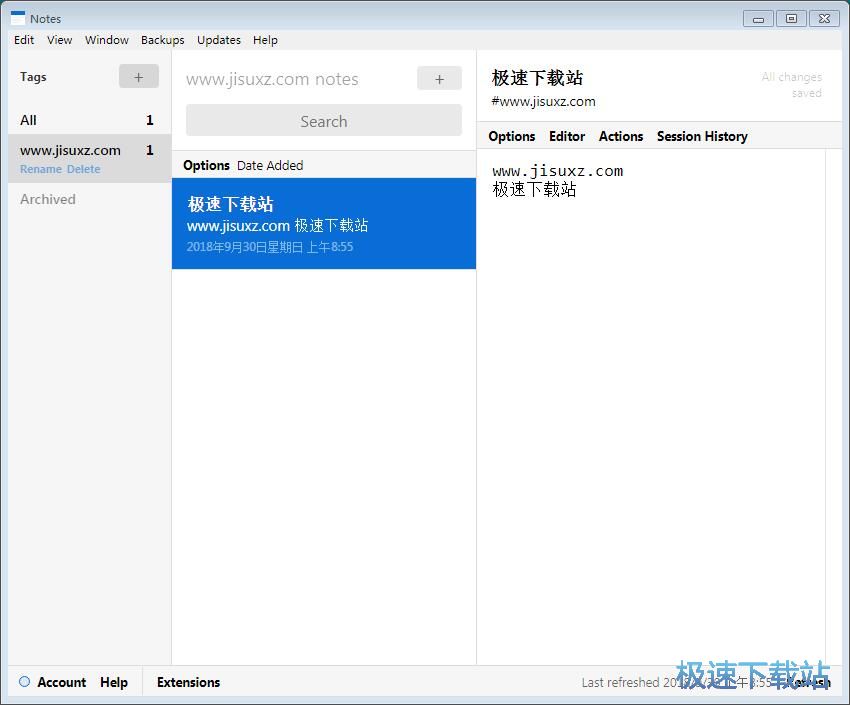The width and height of the screenshot is (850, 705).
Task: Click the Search notes field
Action: (324, 121)
